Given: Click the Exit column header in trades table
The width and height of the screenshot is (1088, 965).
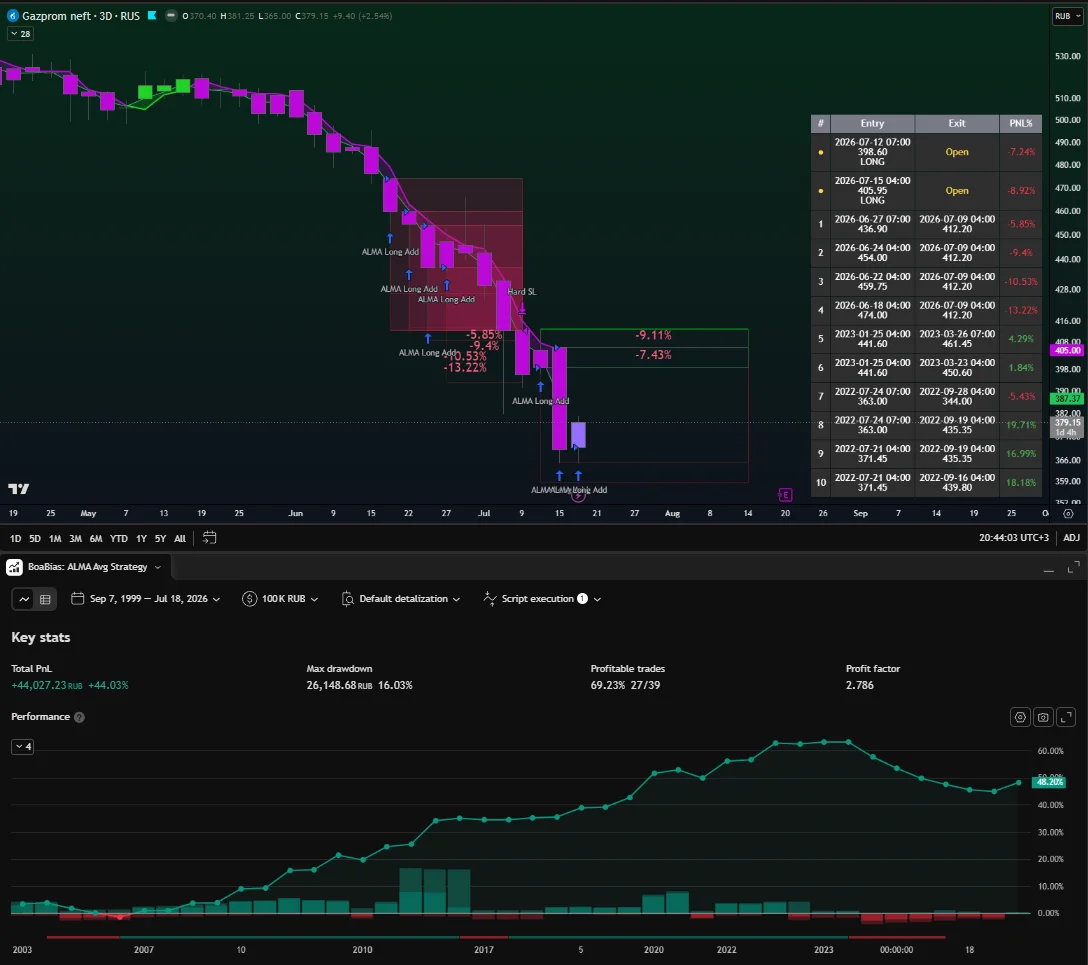Looking at the screenshot, I should [957, 123].
